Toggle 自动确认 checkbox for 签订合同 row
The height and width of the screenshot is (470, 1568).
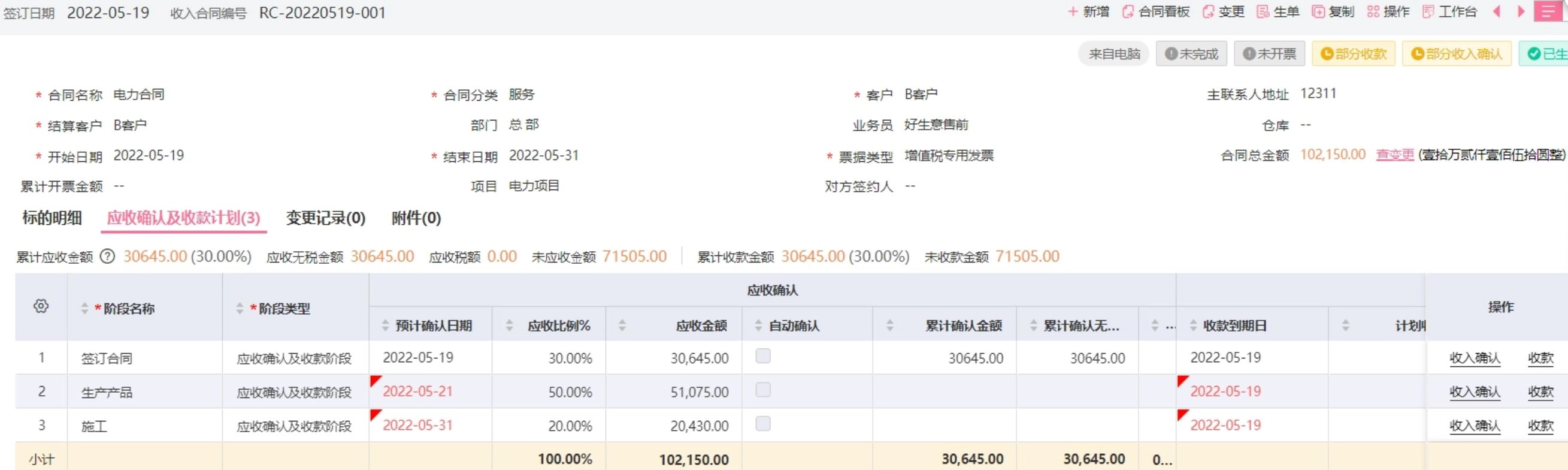[762, 356]
